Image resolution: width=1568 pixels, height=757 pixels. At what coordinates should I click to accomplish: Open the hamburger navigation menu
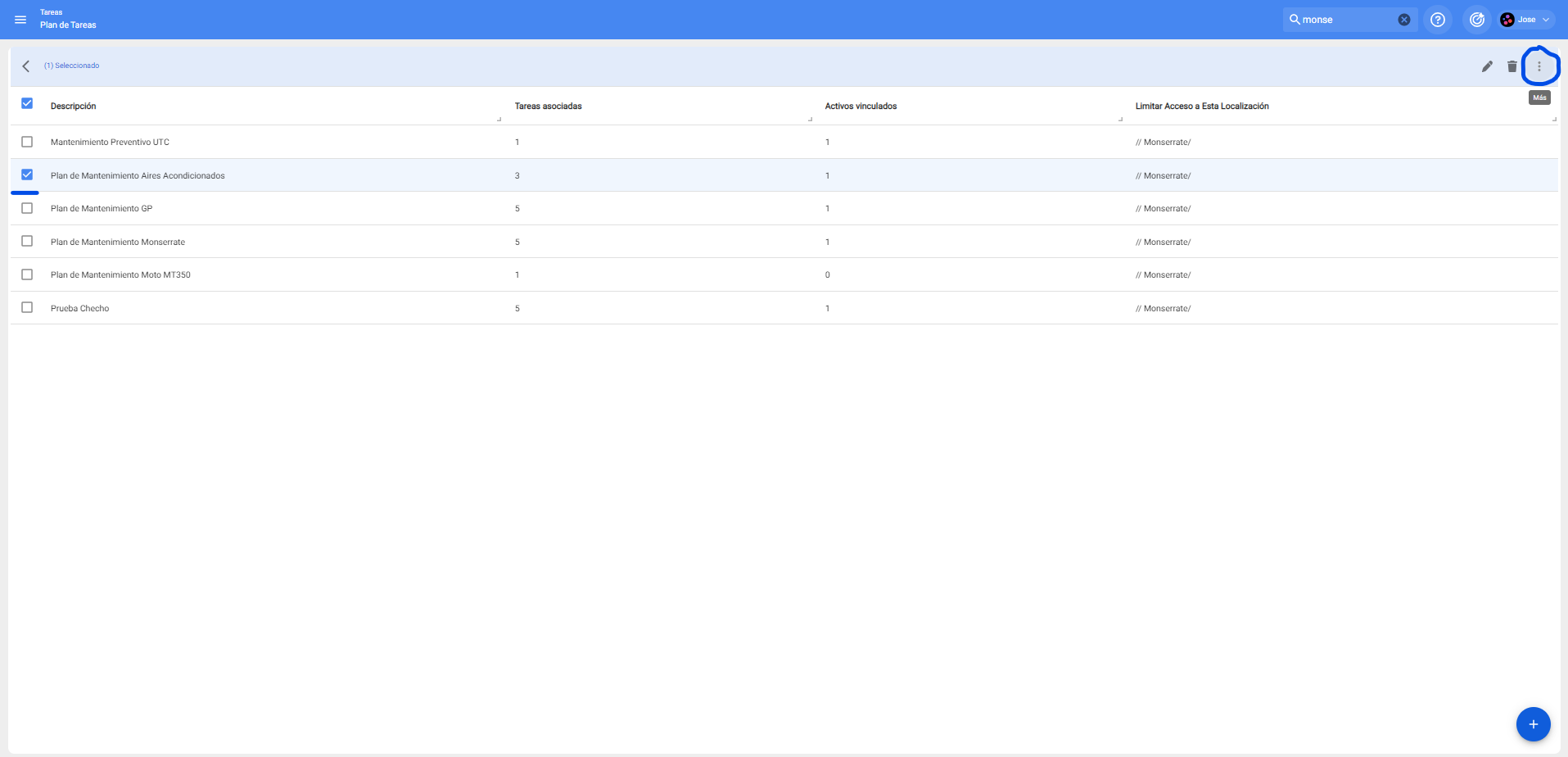(x=20, y=20)
